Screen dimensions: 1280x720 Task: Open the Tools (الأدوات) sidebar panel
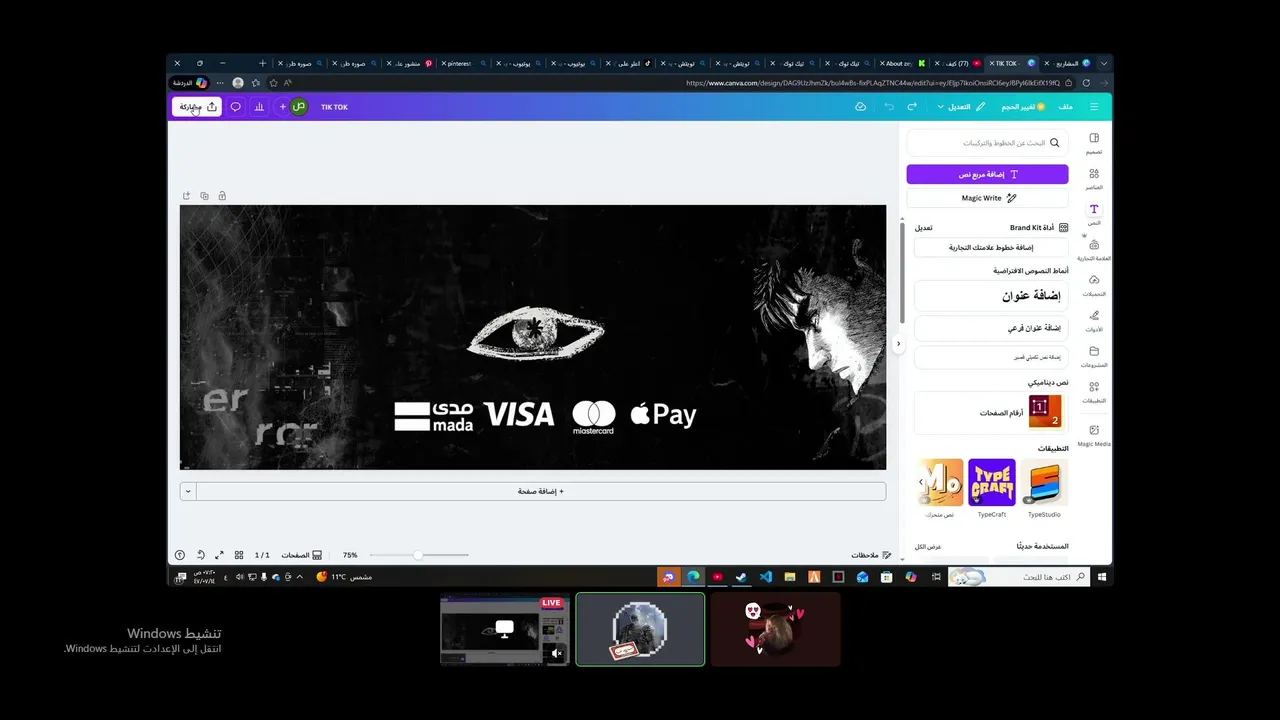tap(1094, 321)
